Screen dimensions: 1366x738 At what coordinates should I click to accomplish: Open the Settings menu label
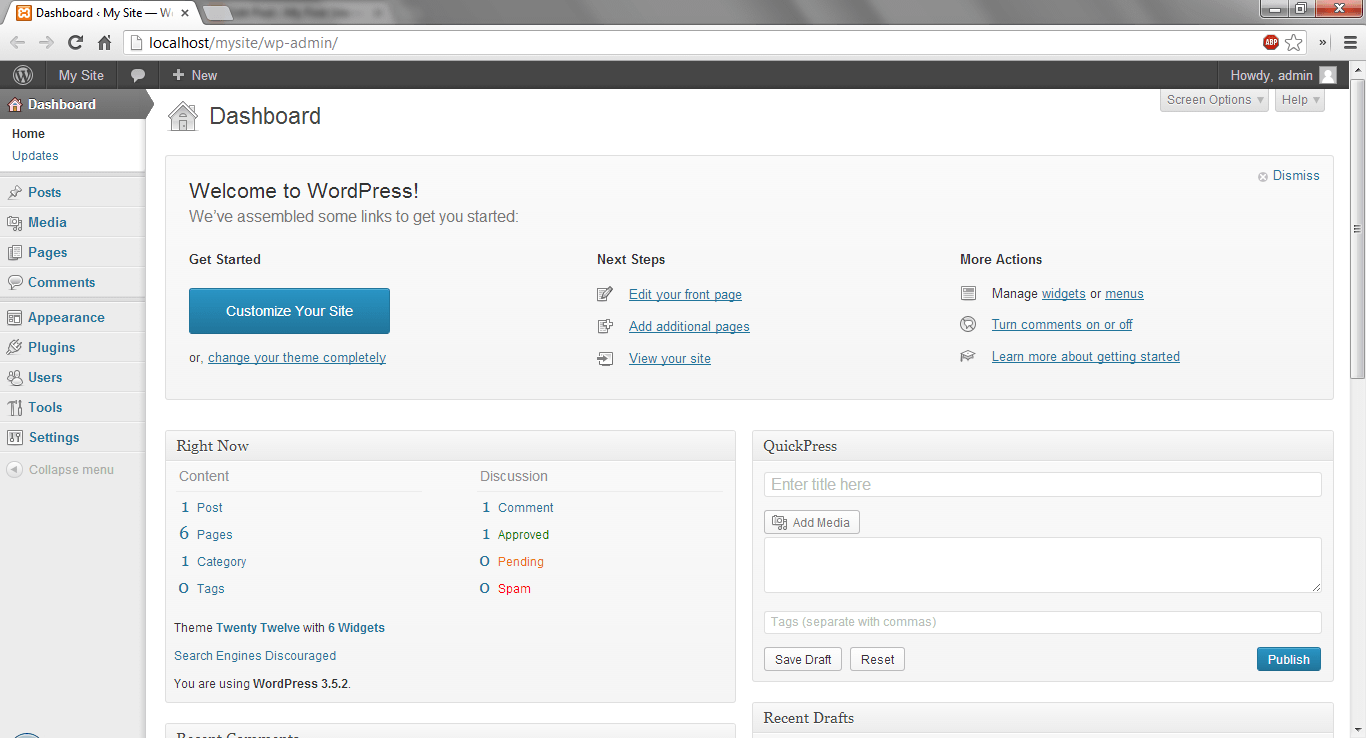tap(54, 437)
